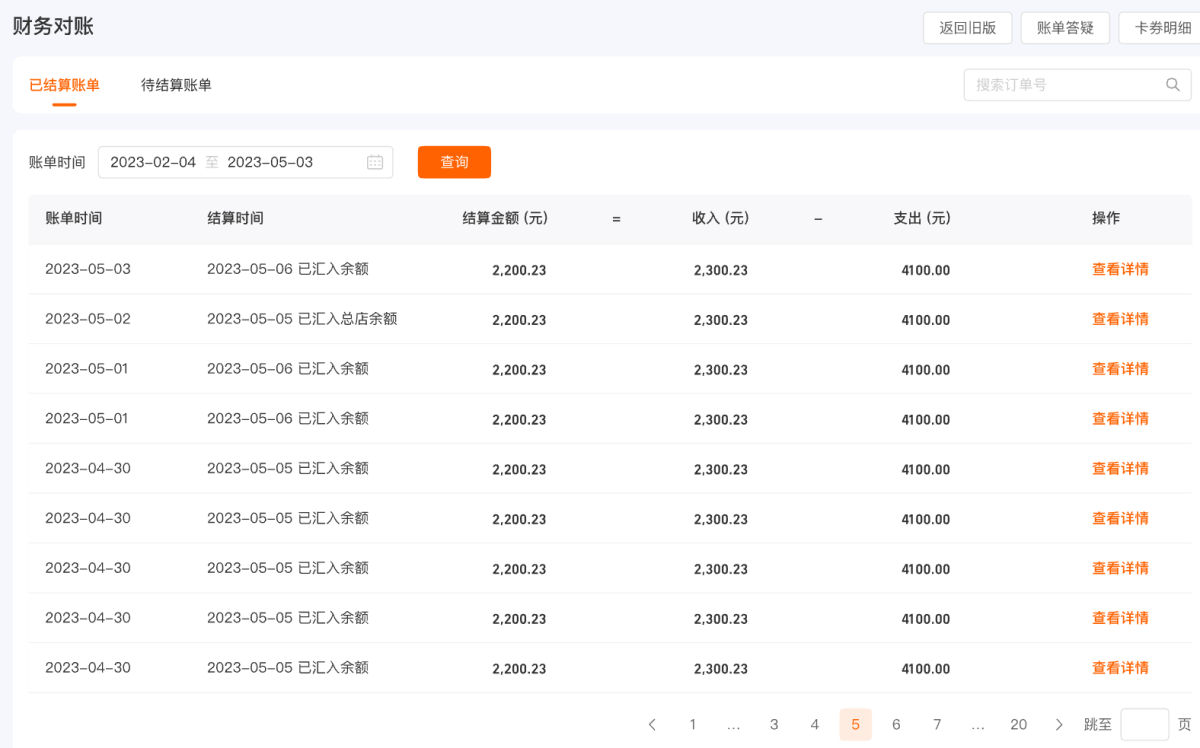Open the calendar icon in date range

375,162
